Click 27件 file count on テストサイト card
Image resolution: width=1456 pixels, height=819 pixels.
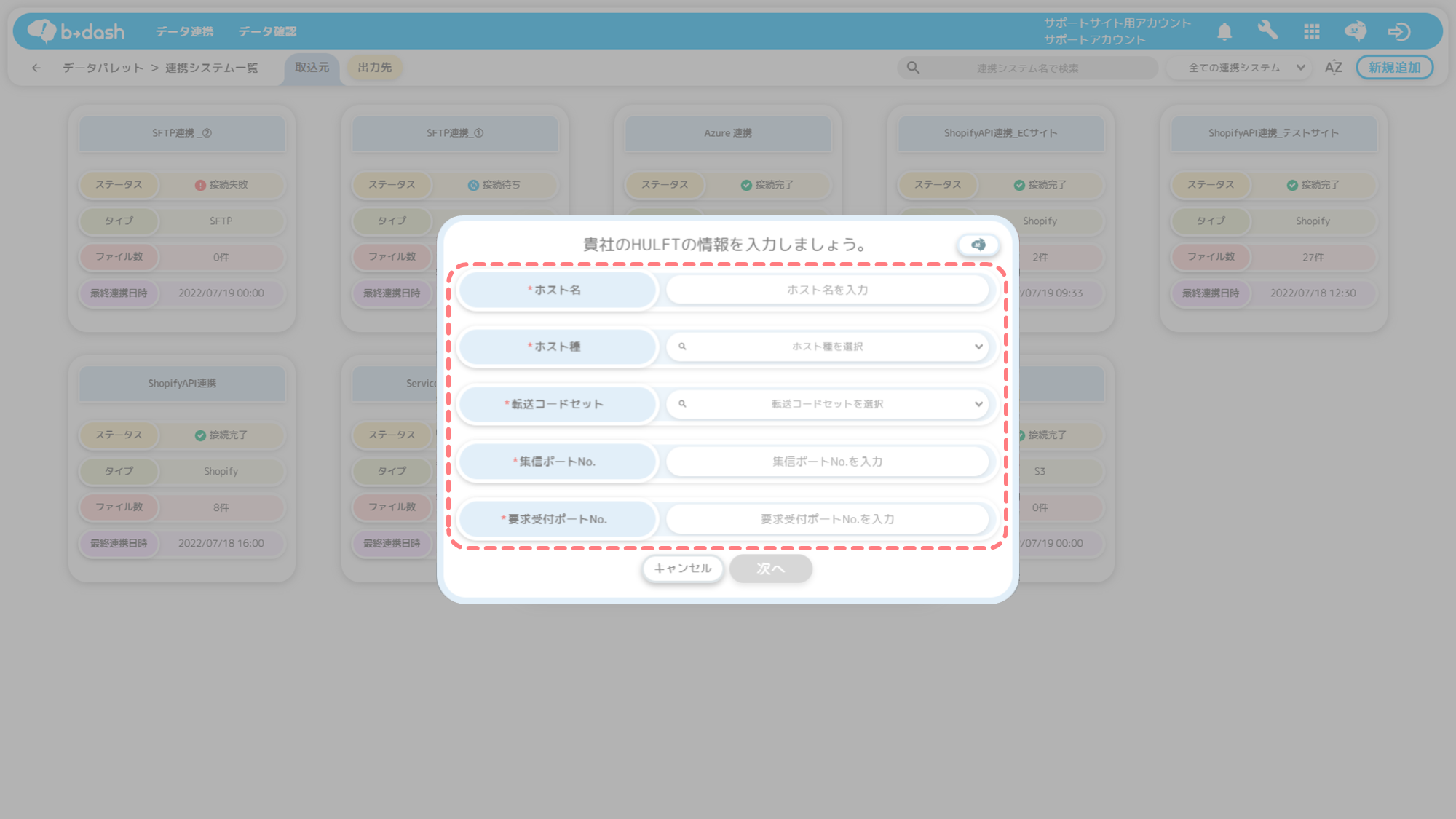point(1313,257)
